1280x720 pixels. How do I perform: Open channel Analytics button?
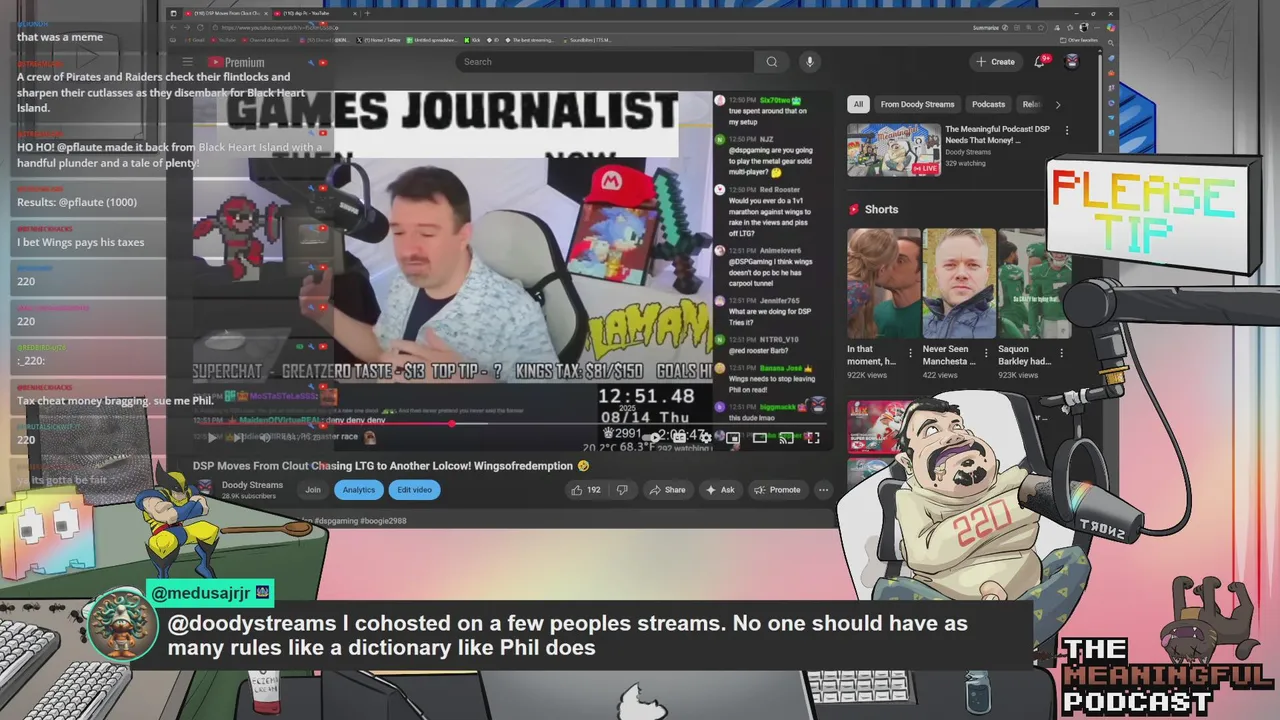tap(359, 490)
